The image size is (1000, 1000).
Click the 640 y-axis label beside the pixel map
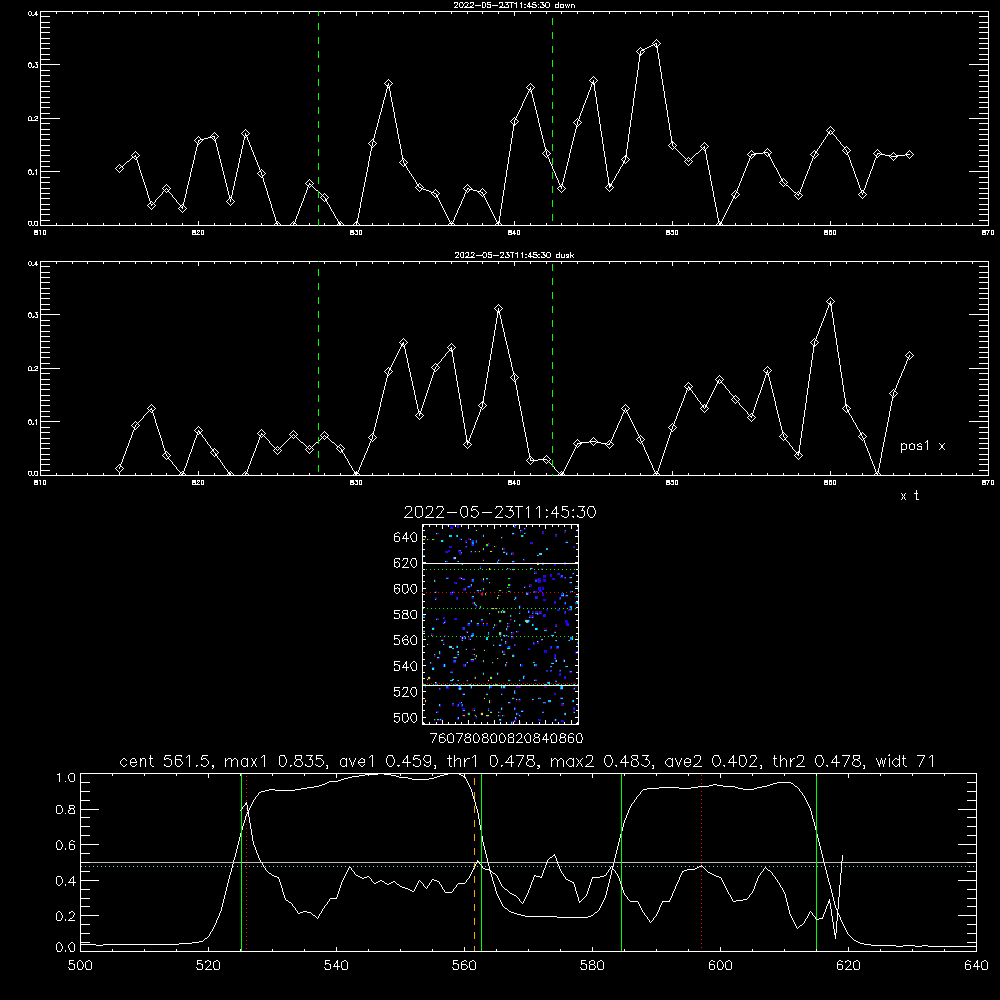coord(406,538)
